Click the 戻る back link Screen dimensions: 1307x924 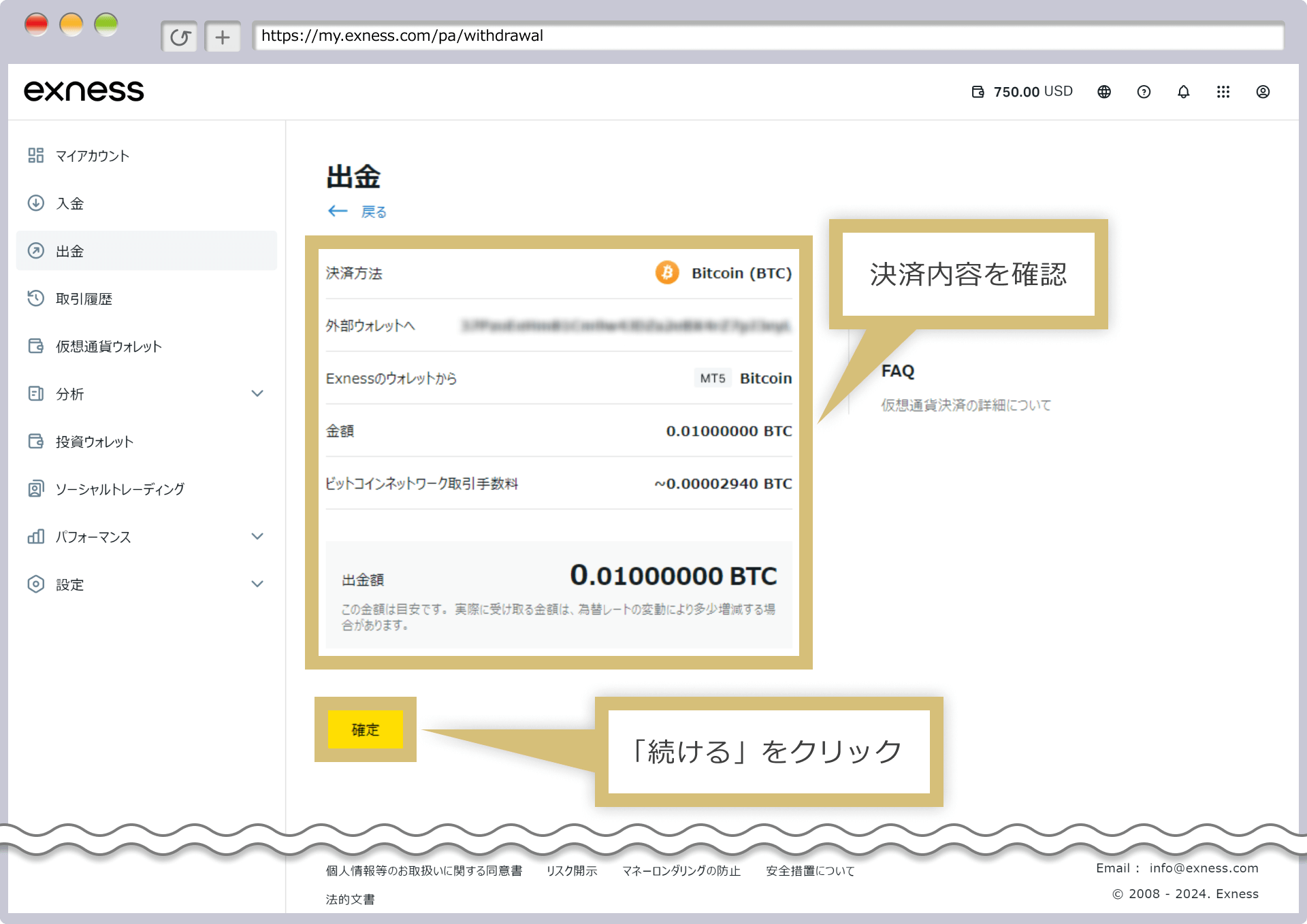pyautogui.click(x=374, y=212)
